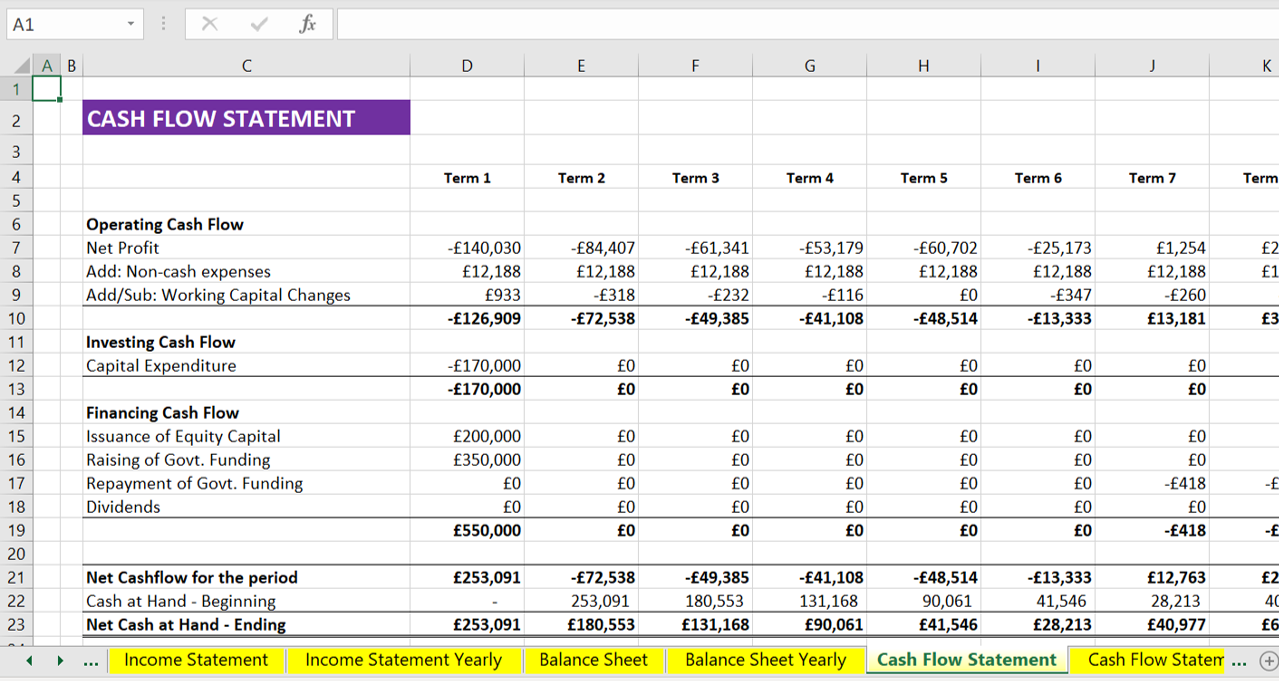The image size is (1279, 681).
Task: Select column J header
Action: pyautogui.click(x=1152, y=66)
